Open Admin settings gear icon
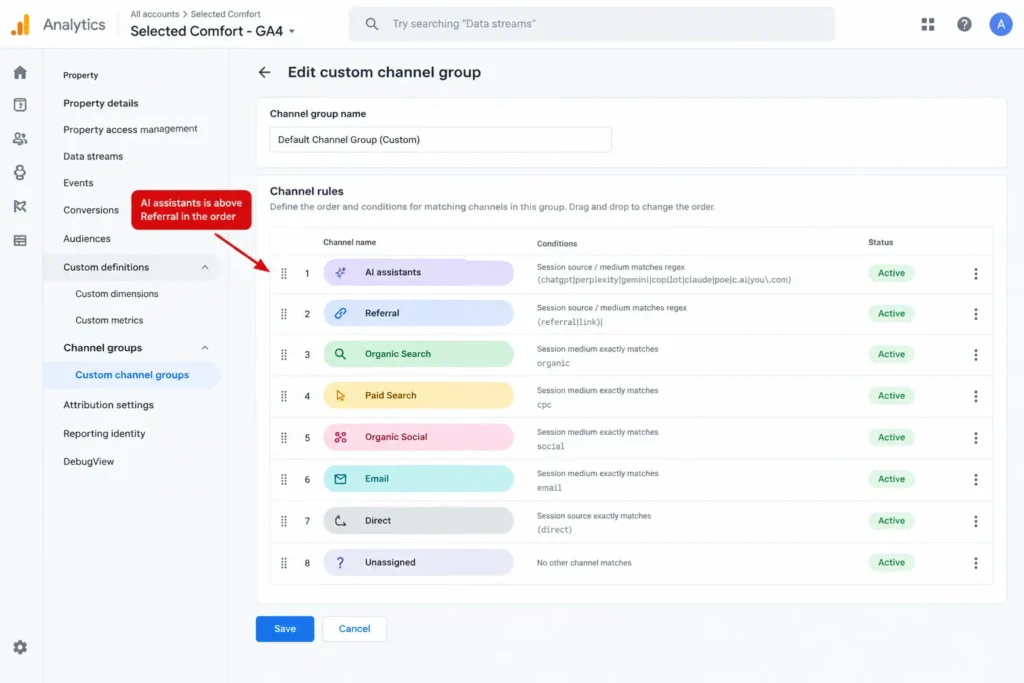The width and height of the screenshot is (1024, 683). pyautogui.click(x=20, y=647)
